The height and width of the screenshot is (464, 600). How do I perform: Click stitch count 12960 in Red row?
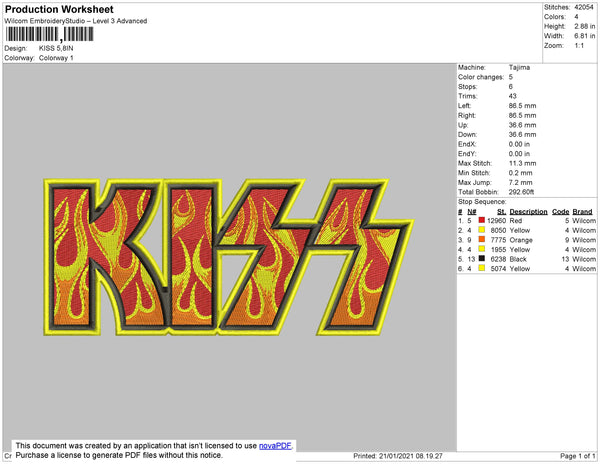coord(496,221)
